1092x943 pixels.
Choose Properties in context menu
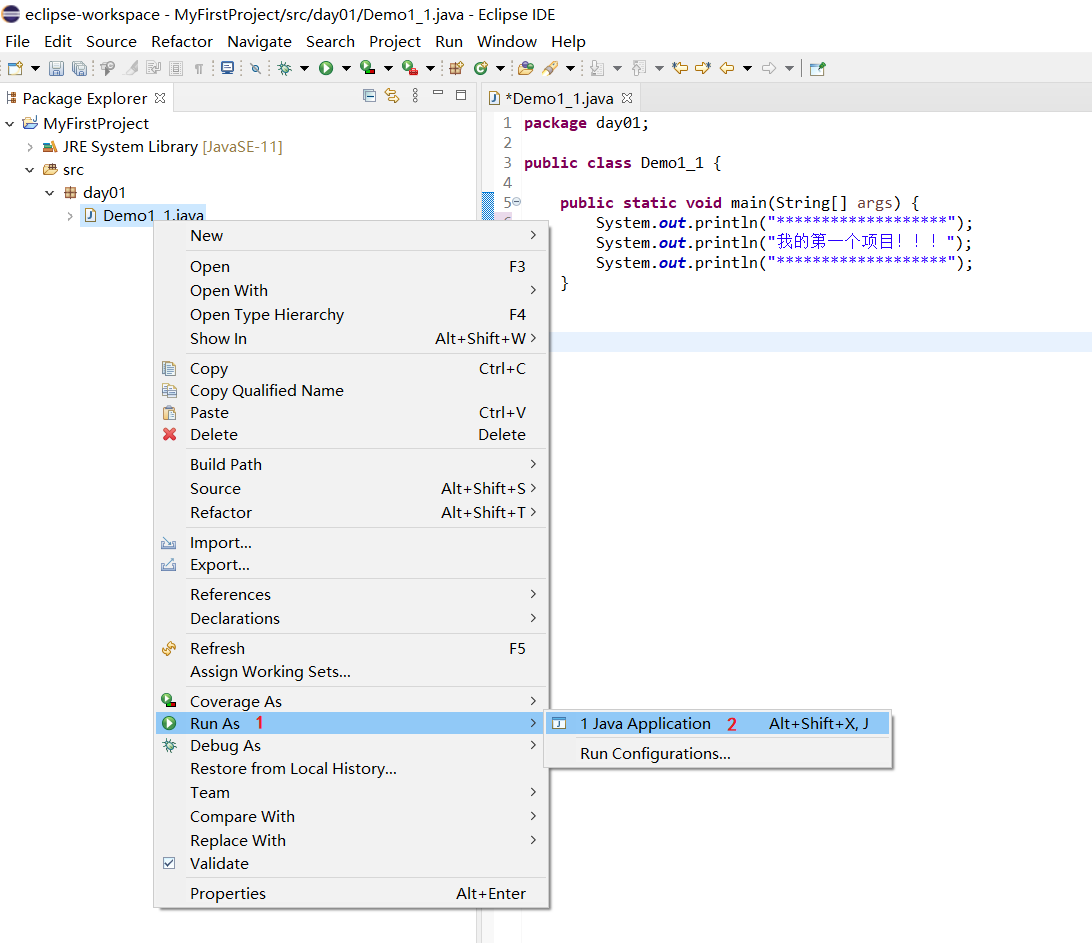pyautogui.click(x=351, y=894)
